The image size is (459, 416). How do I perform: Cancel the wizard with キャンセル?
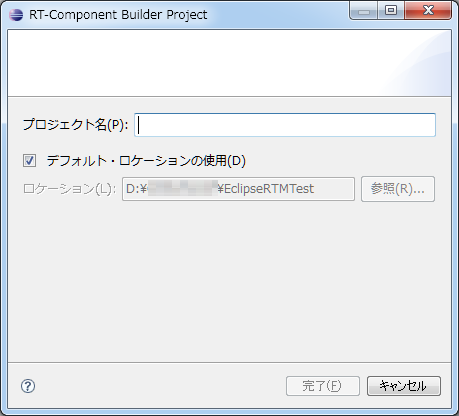[404, 386]
